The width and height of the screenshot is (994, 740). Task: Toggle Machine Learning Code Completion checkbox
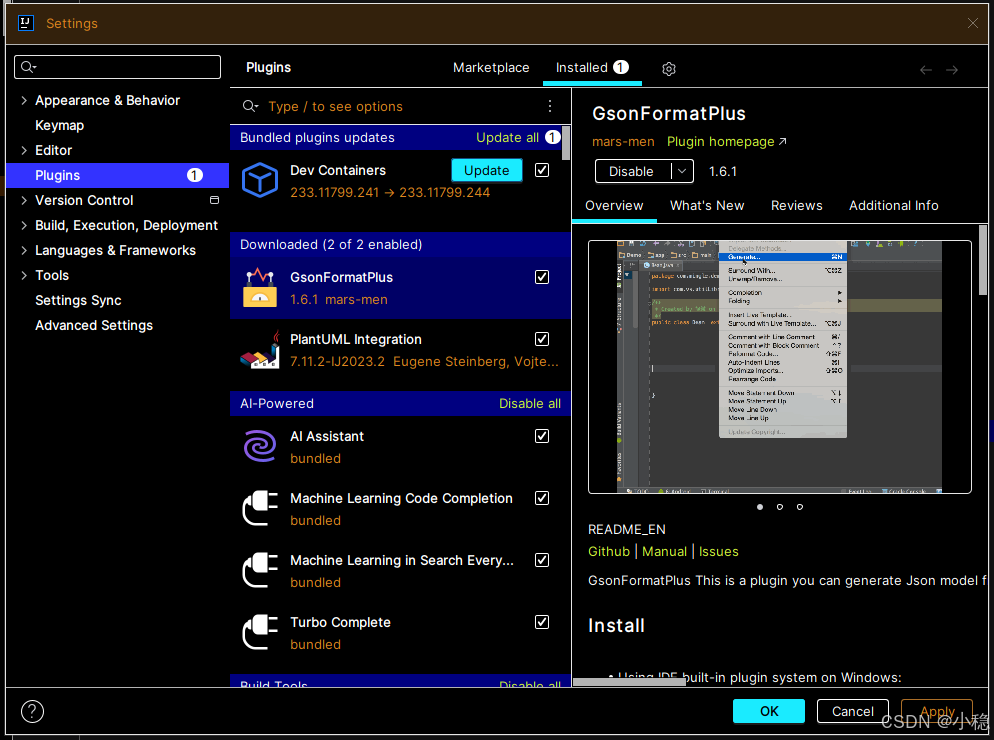point(542,498)
